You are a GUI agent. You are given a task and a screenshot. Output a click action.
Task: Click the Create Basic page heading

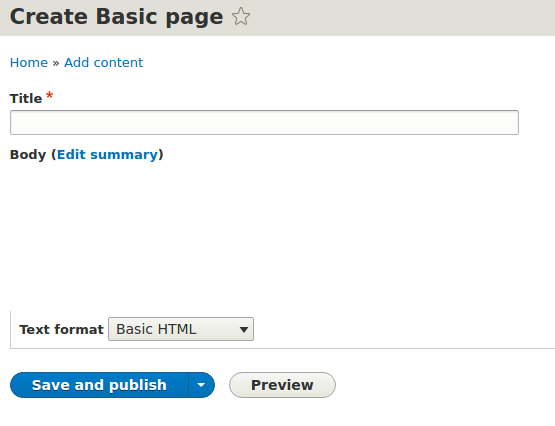pos(116,17)
